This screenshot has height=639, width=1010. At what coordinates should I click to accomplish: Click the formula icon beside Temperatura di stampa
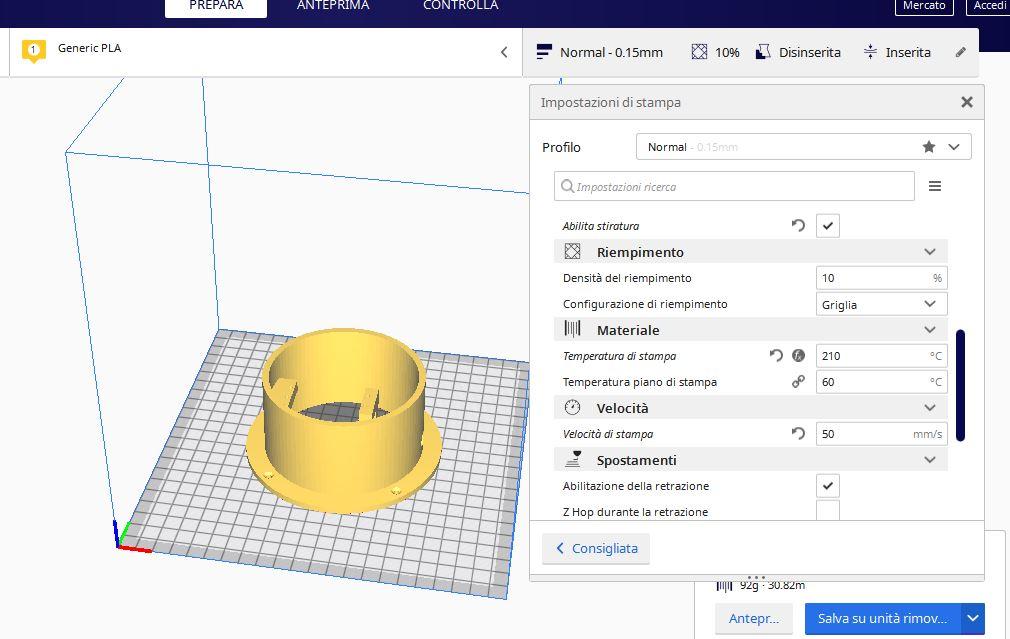click(798, 356)
